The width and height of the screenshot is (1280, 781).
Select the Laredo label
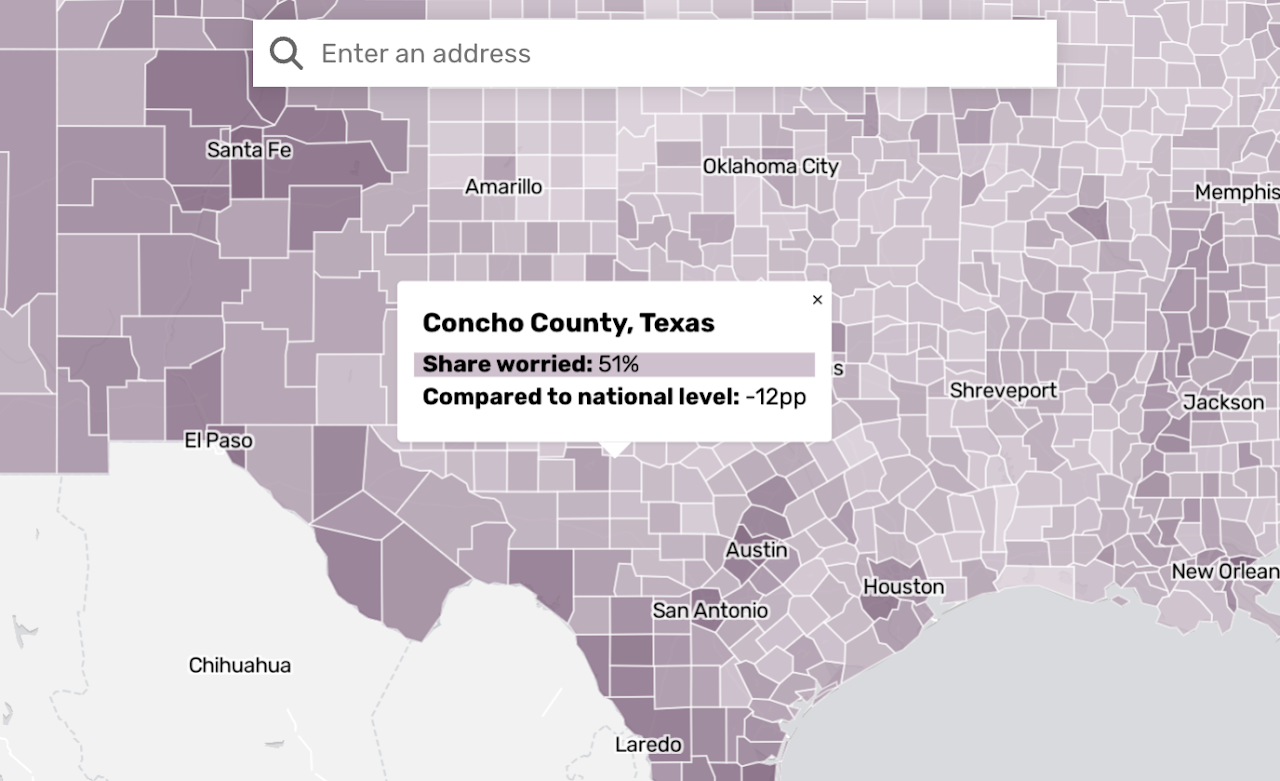pyautogui.click(x=648, y=744)
